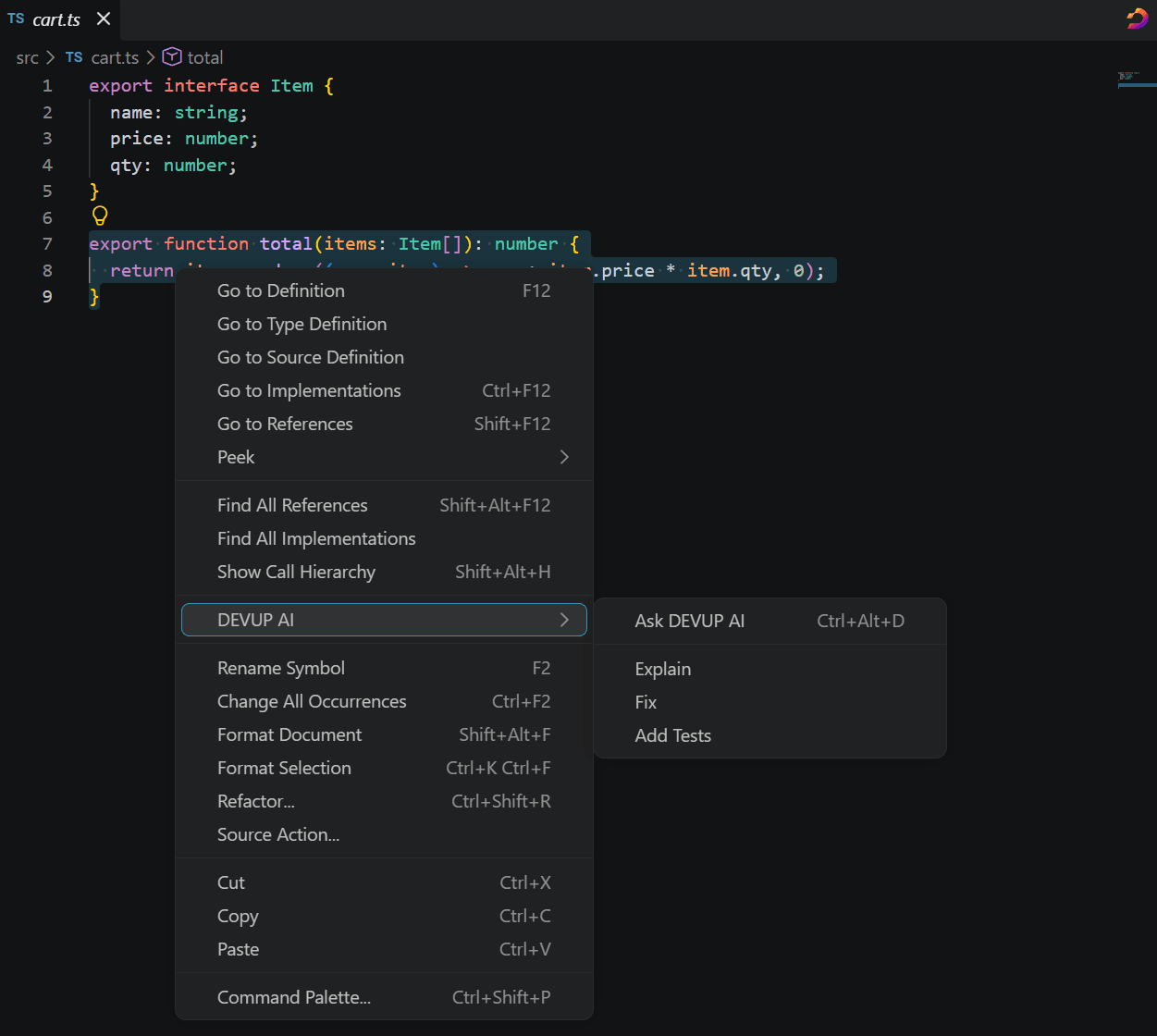Choose Go to Source Definition

[384, 357]
